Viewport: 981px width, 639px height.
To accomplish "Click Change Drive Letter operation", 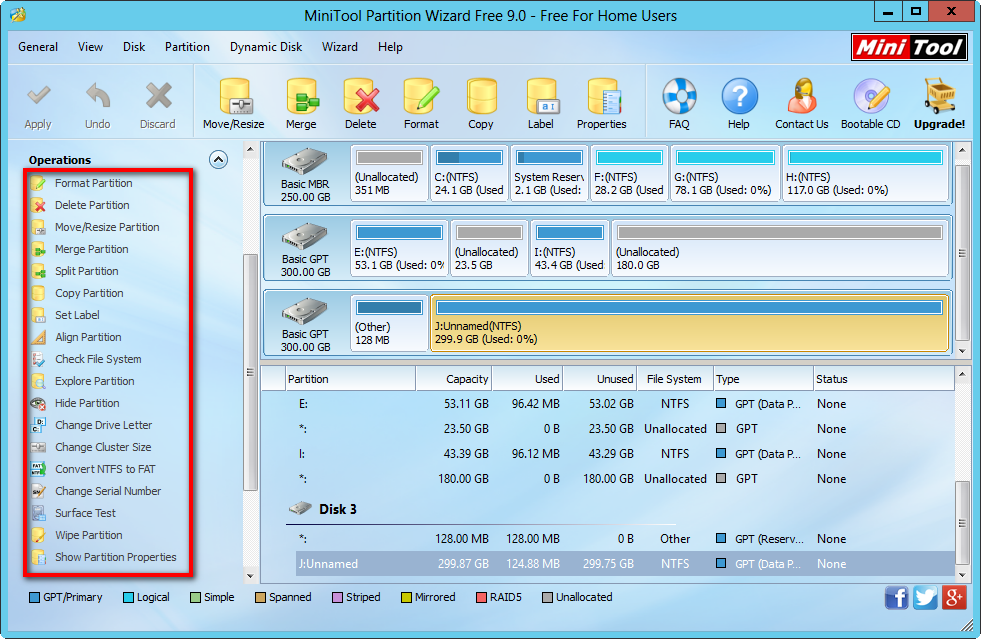I will pyautogui.click(x=103, y=425).
